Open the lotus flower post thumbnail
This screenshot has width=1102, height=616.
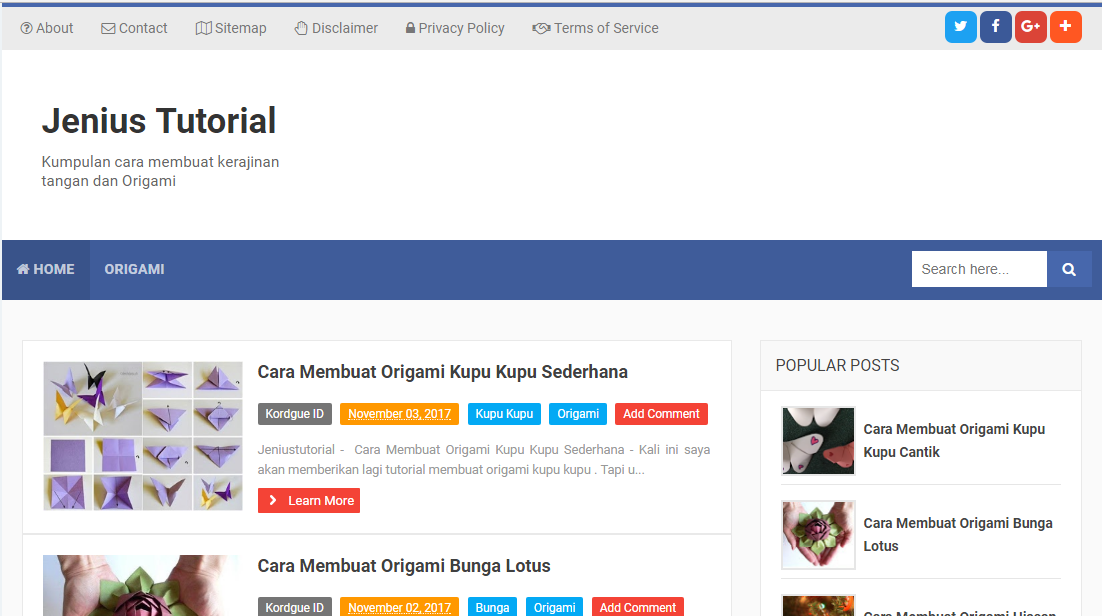pos(141,586)
